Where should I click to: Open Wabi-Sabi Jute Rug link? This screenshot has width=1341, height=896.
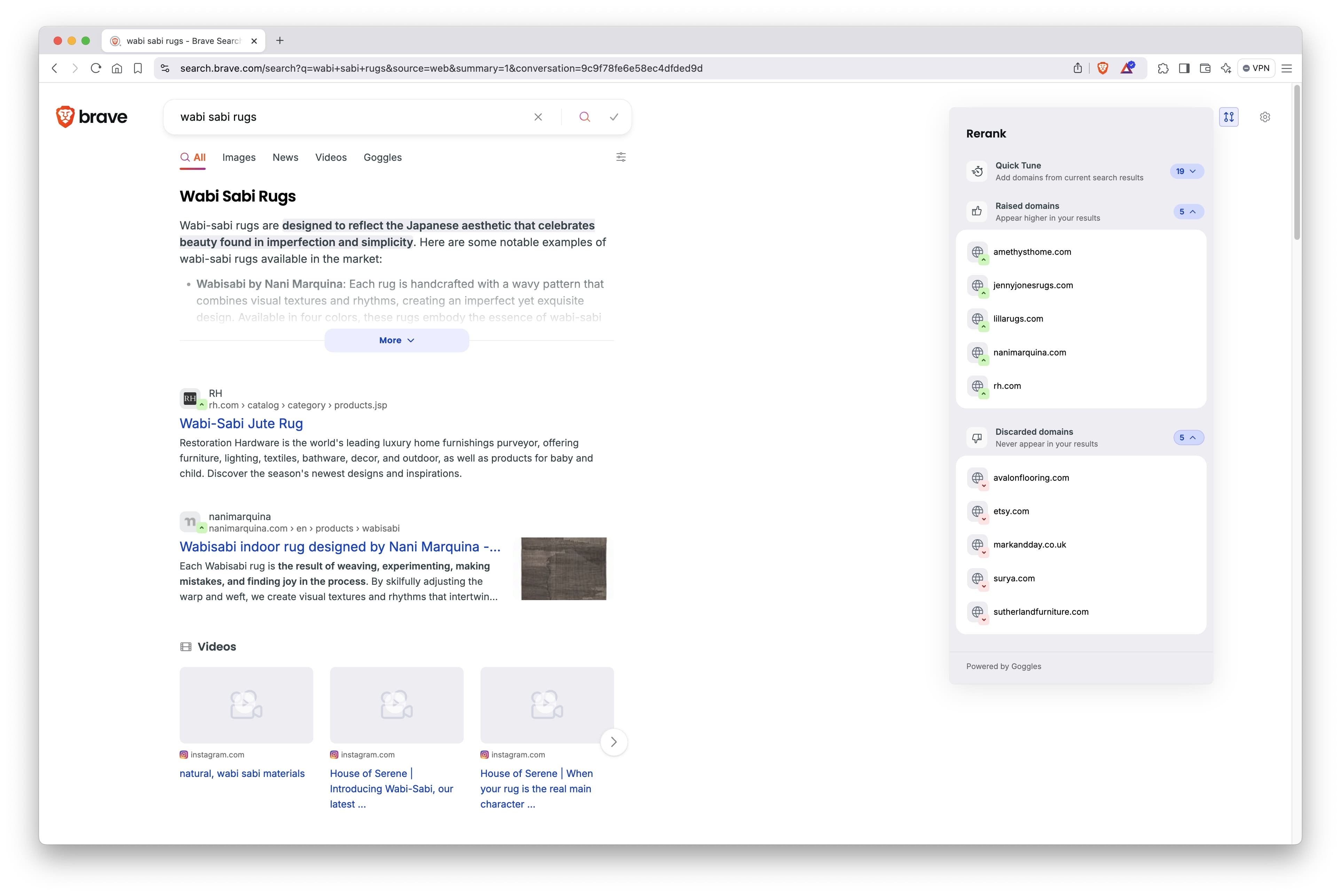click(x=241, y=423)
